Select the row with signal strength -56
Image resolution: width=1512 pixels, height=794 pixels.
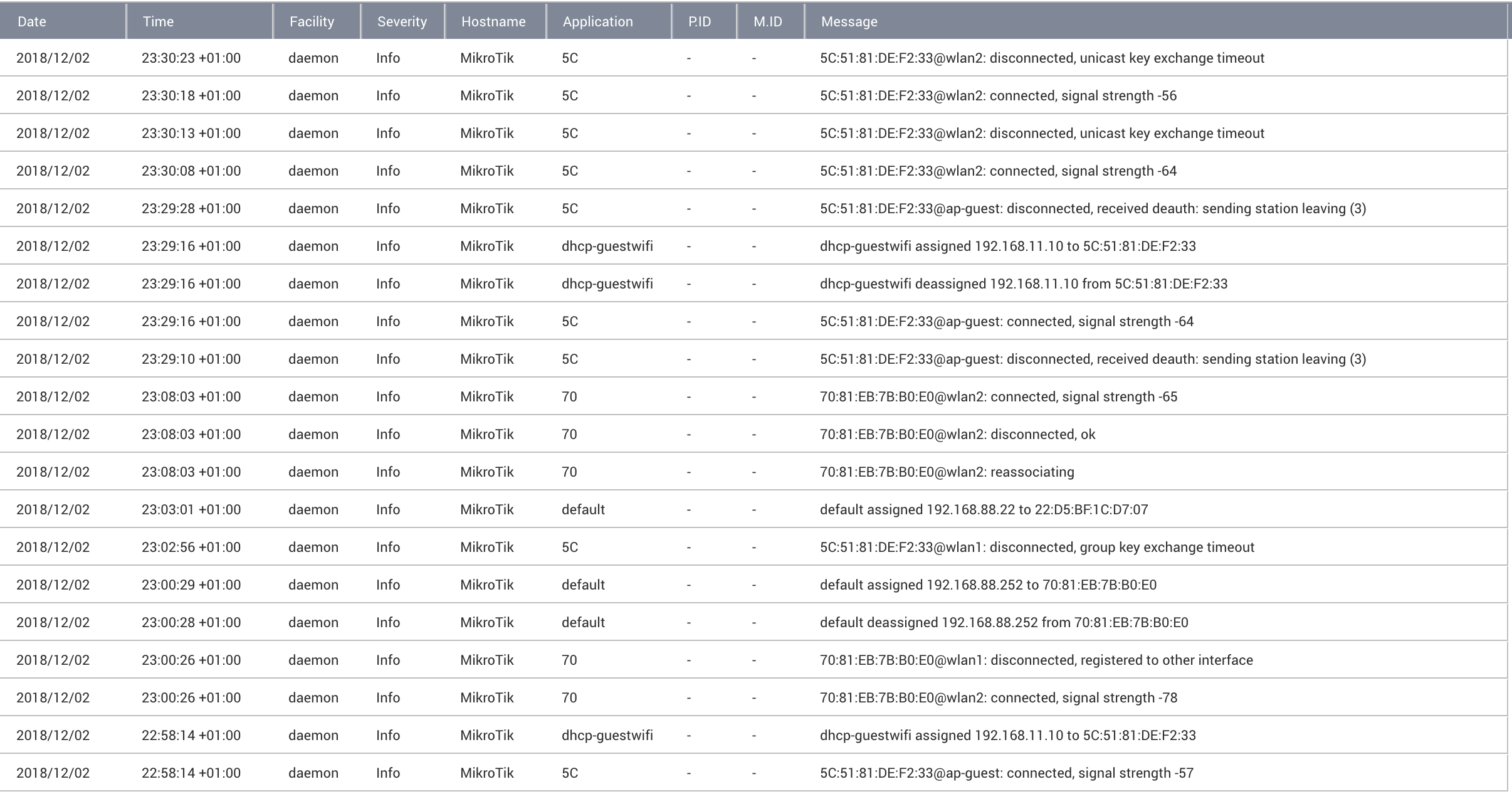point(753,95)
